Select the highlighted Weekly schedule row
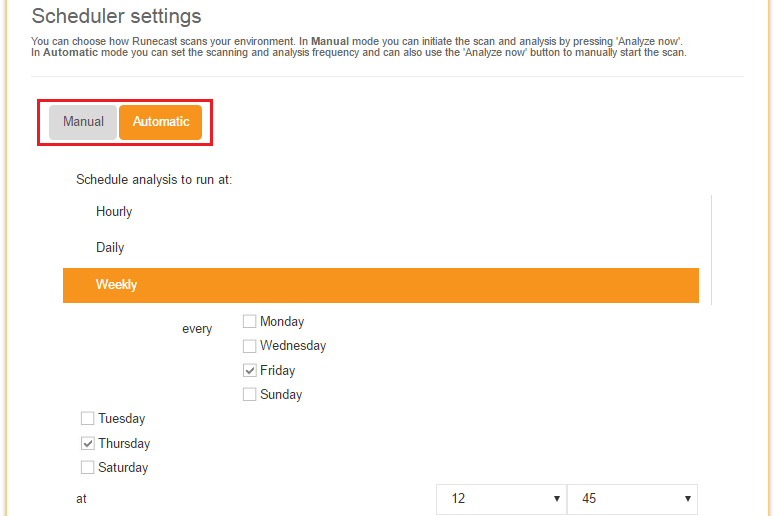 coord(380,285)
